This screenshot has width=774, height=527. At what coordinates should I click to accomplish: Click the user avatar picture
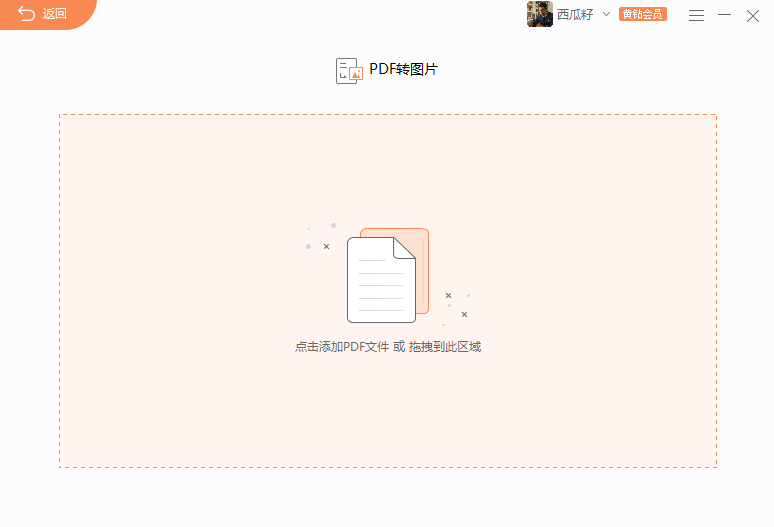(x=540, y=14)
